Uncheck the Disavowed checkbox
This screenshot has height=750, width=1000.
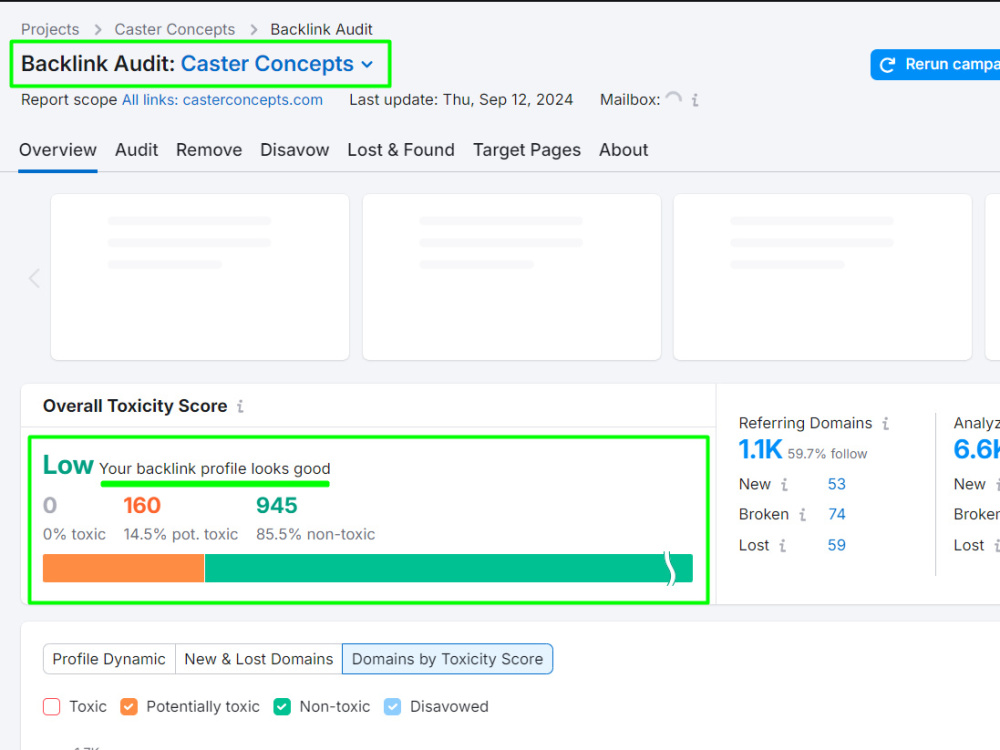coord(393,707)
